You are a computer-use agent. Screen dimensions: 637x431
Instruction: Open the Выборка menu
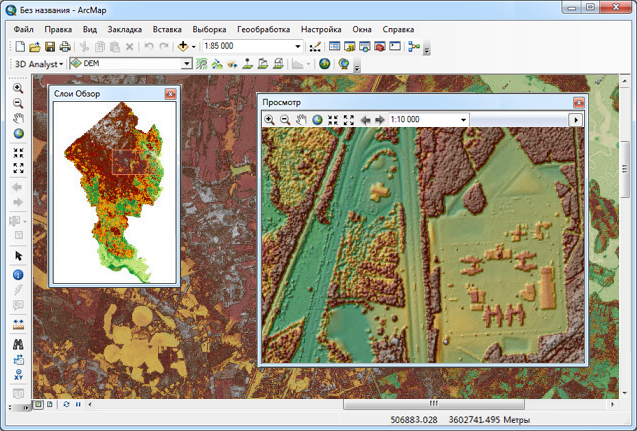pos(209,29)
